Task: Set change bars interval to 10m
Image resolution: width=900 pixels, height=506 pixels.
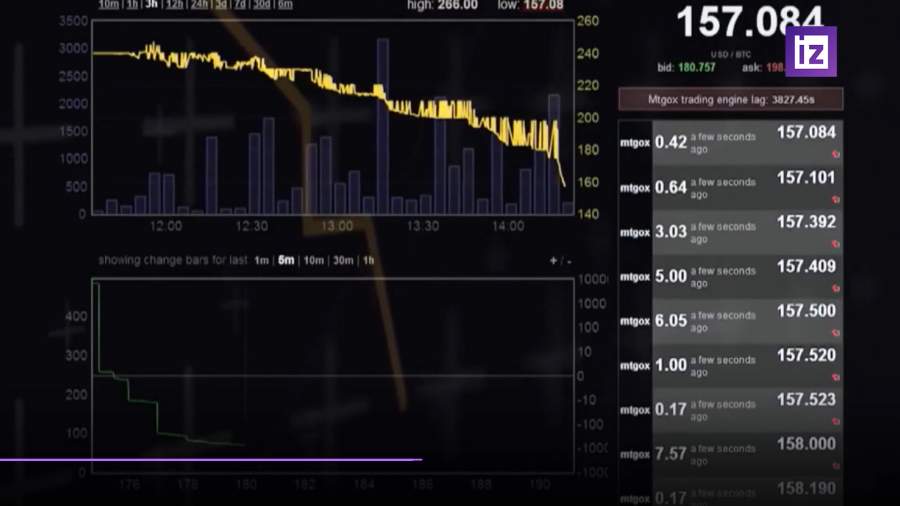Action: point(313,260)
